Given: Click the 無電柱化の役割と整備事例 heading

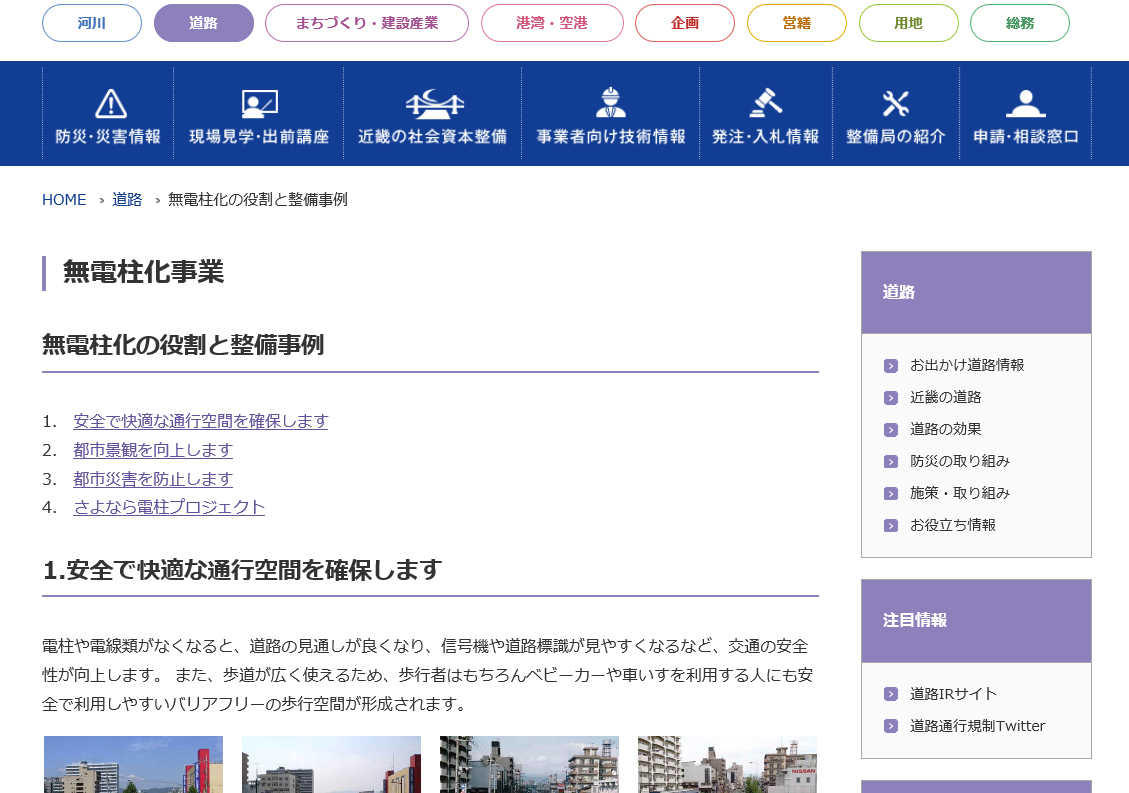Looking at the screenshot, I should pyautogui.click(x=183, y=345).
